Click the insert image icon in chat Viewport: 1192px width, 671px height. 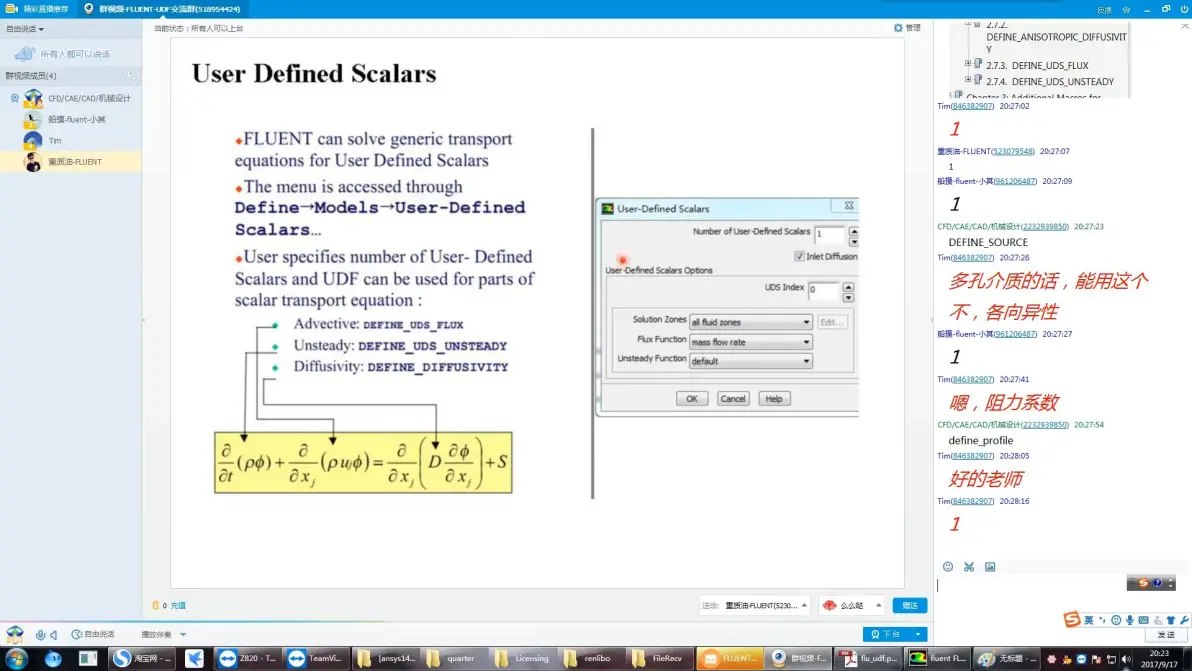pyautogui.click(x=990, y=567)
